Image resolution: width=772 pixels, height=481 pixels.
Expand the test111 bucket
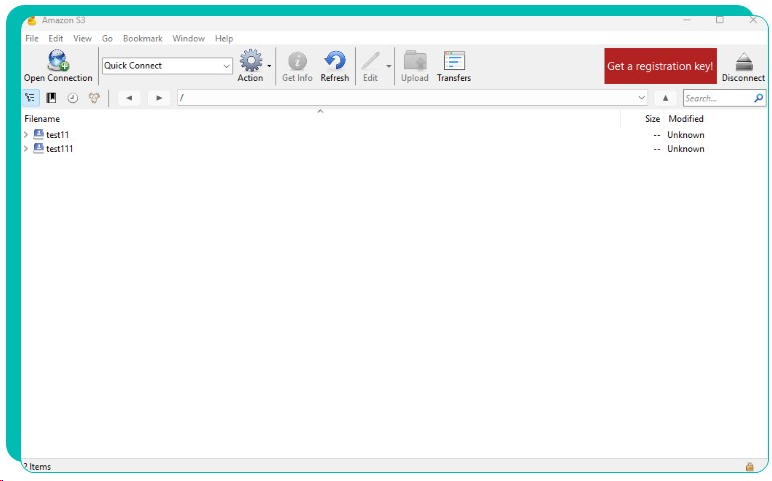[26, 148]
